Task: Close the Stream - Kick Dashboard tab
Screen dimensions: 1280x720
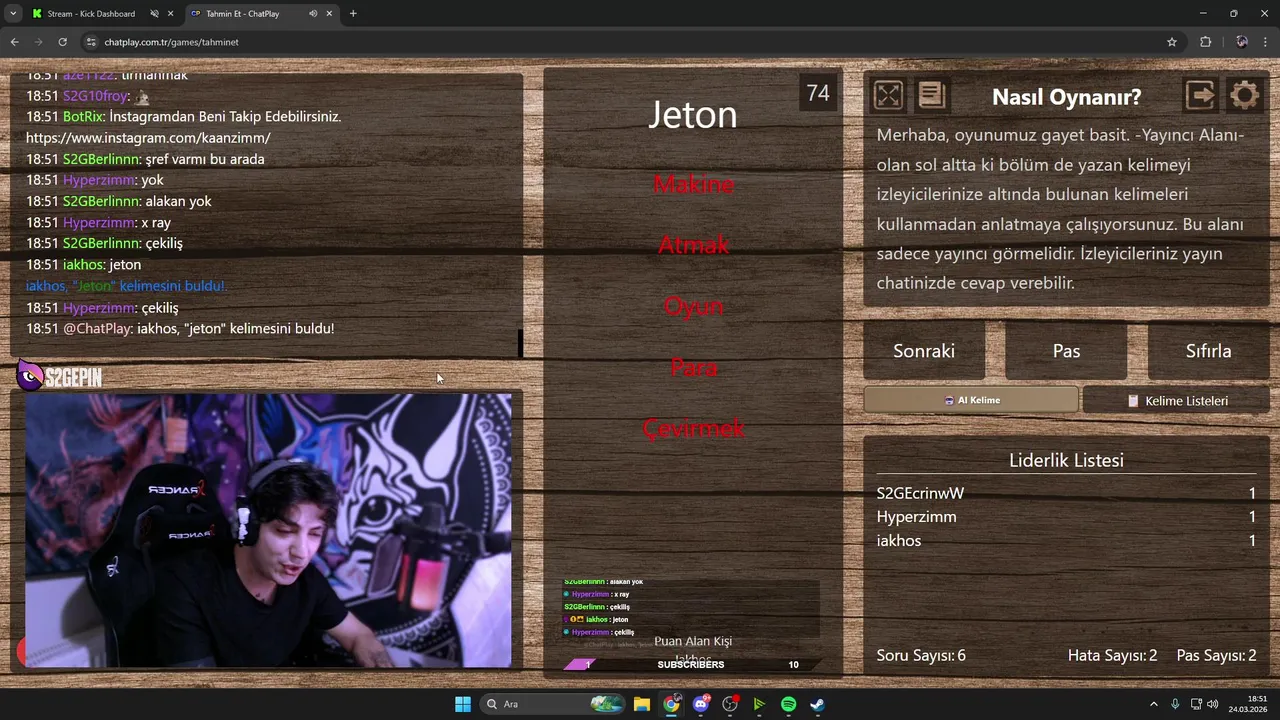Action: point(171,14)
